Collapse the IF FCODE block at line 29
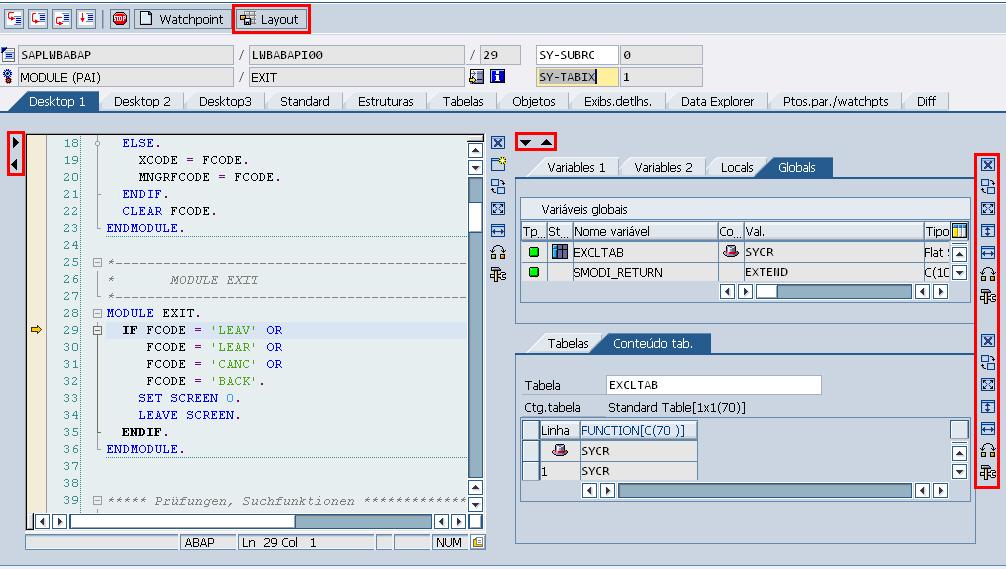The width and height of the screenshot is (1006, 569). coord(97,330)
